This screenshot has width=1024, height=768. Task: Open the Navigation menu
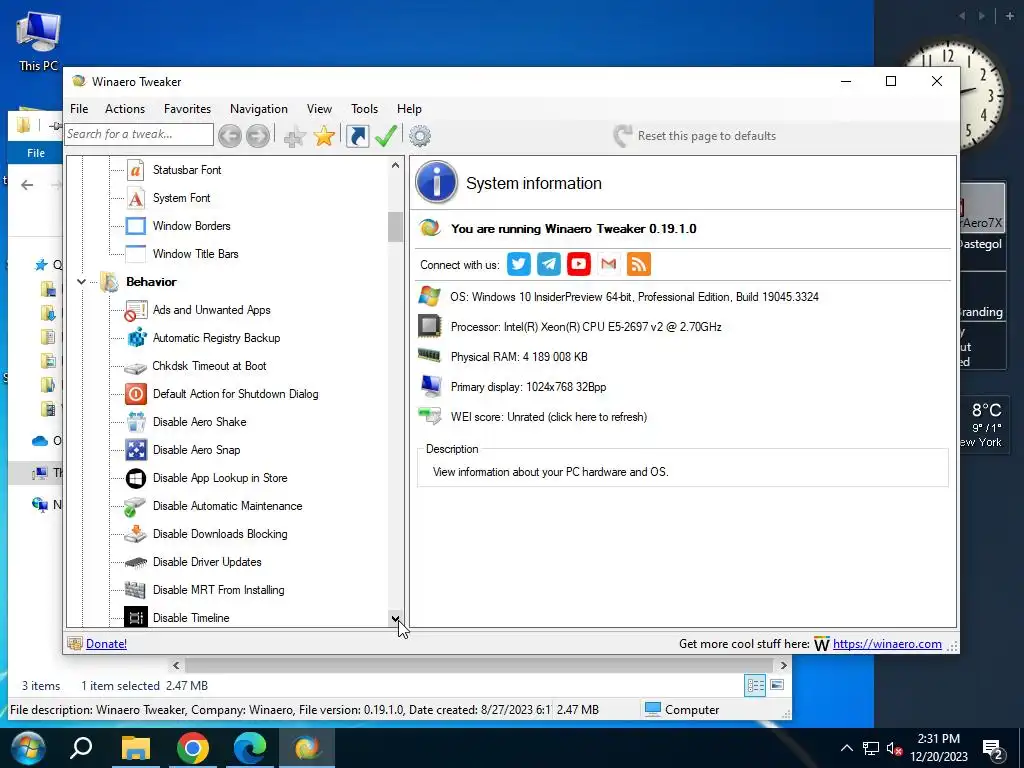pos(259,109)
